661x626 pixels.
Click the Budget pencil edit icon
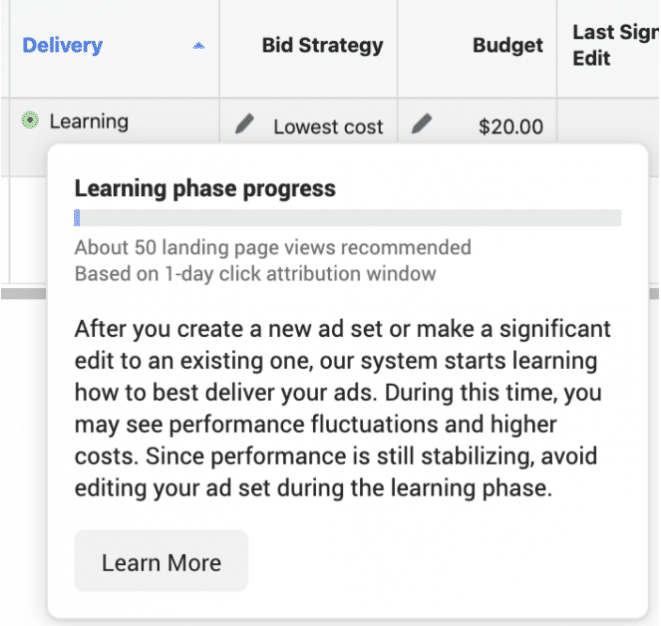422,124
